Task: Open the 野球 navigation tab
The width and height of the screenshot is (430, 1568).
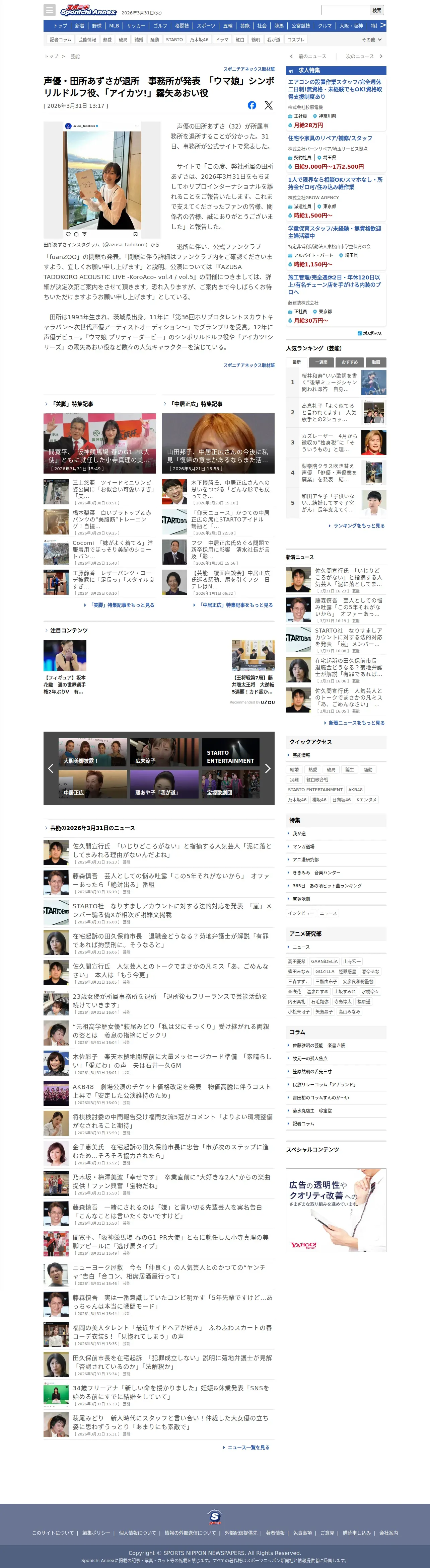Action: click(x=97, y=25)
